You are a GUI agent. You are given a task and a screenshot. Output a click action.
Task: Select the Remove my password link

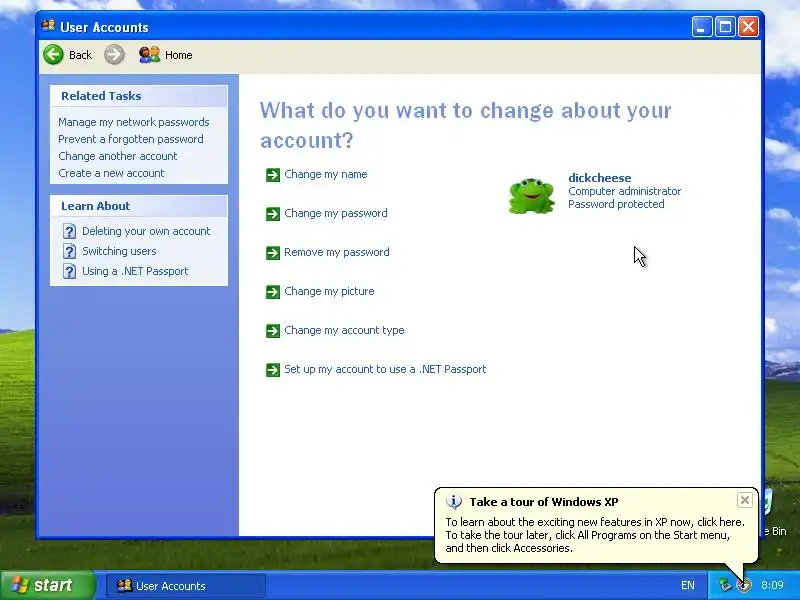pos(337,252)
